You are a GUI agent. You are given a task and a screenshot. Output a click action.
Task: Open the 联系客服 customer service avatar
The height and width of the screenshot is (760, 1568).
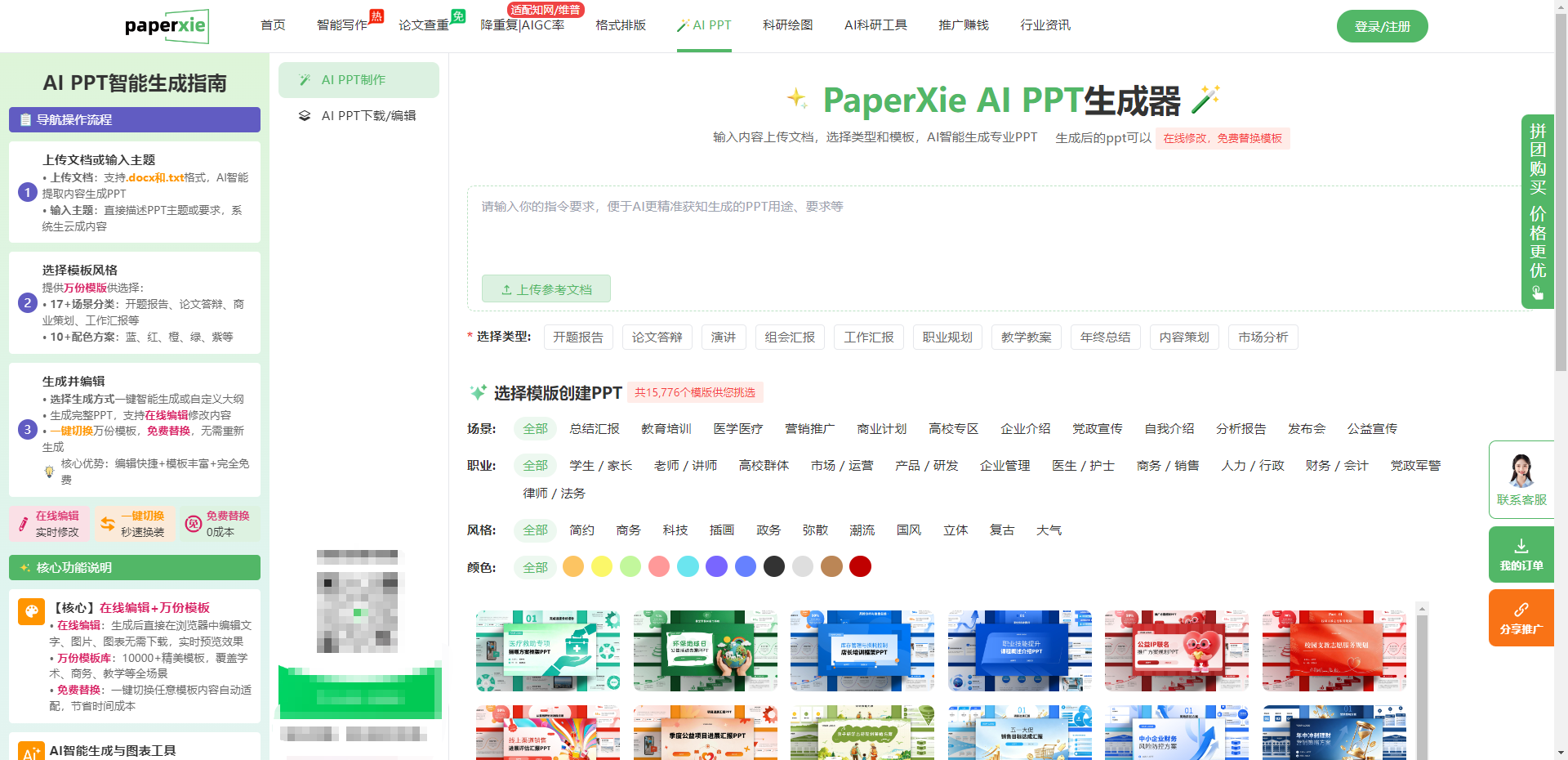[1521, 472]
